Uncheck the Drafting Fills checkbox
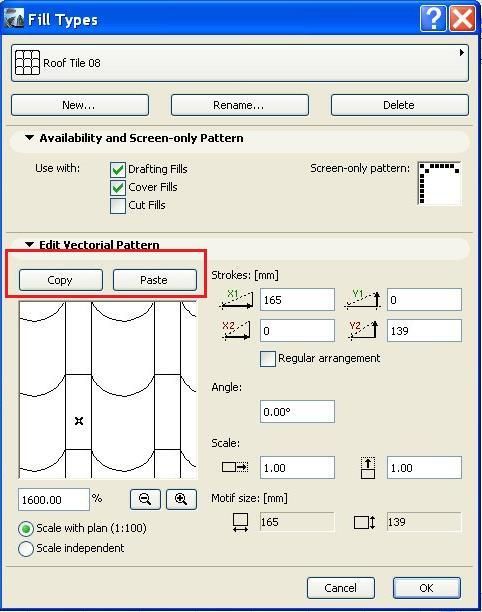This screenshot has height=612, width=482. click(117, 170)
